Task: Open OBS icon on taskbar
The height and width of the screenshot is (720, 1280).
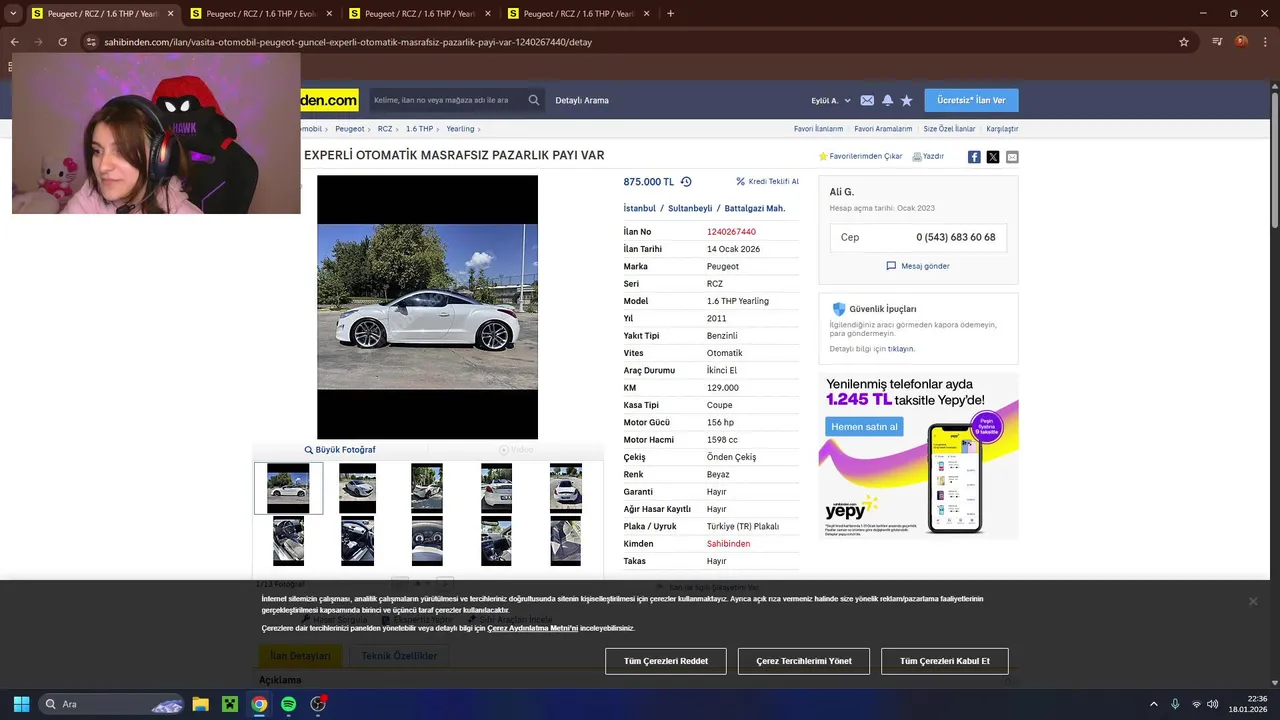Action: point(318,704)
